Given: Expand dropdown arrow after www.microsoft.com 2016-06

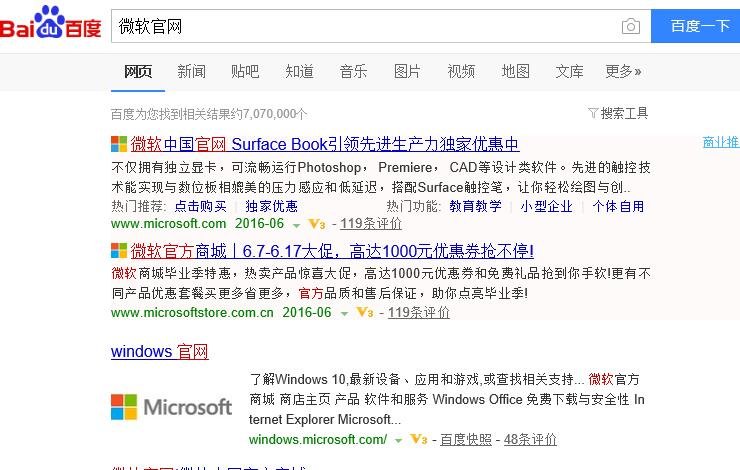Looking at the screenshot, I should (x=297, y=224).
